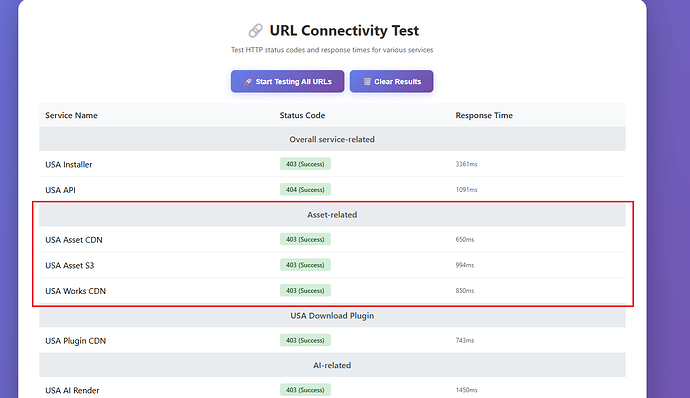Click the USA Works CDN service name
Screen dimensions: 690x398
76,291
